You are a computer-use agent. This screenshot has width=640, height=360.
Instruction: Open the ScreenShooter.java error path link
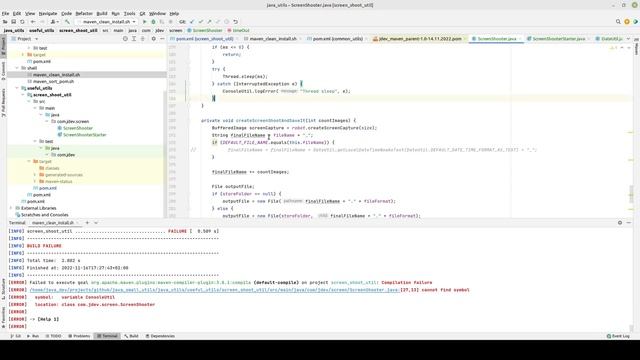tap(215, 290)
